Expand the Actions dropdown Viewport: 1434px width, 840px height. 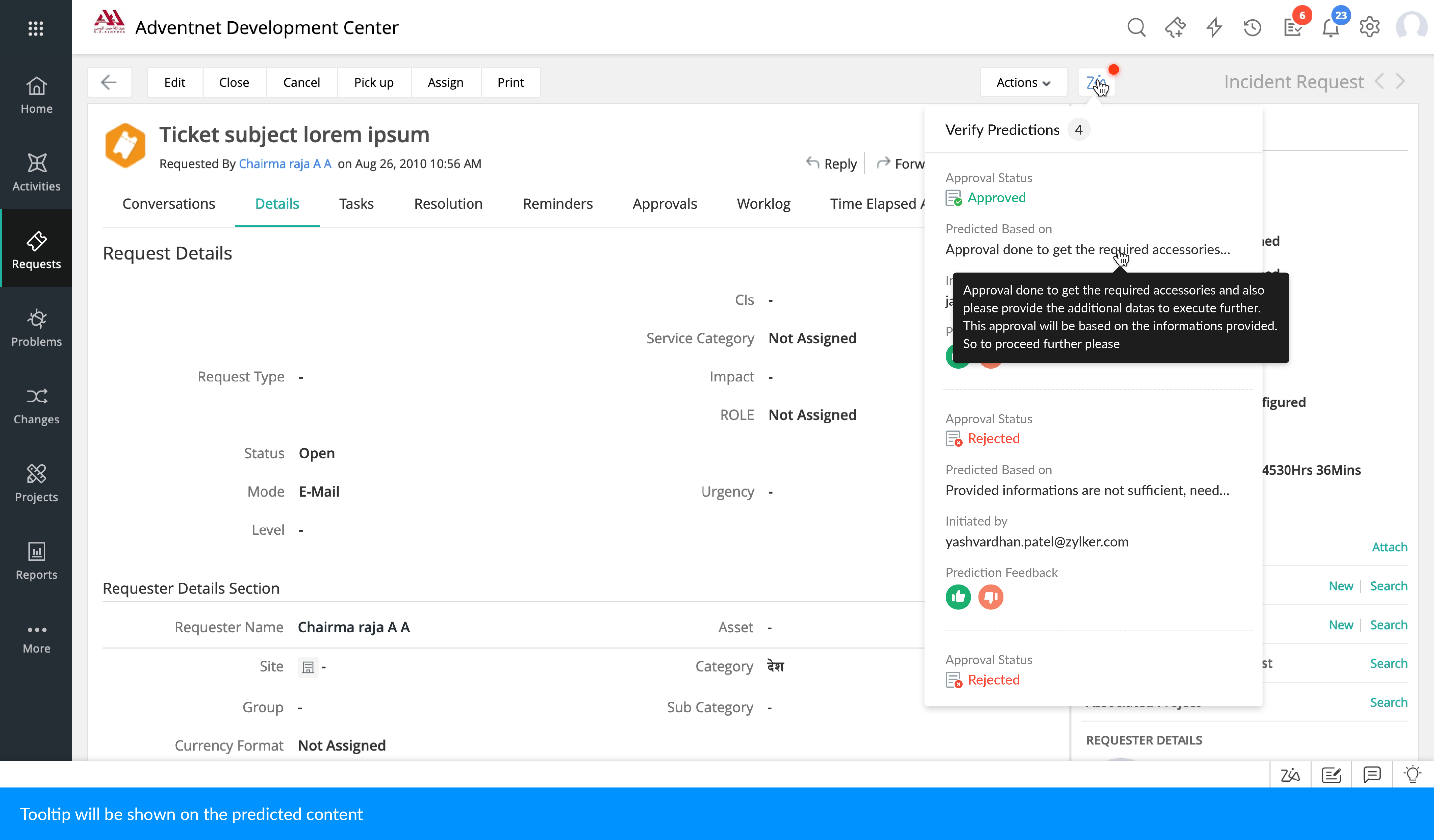[x=1023, y=83]
